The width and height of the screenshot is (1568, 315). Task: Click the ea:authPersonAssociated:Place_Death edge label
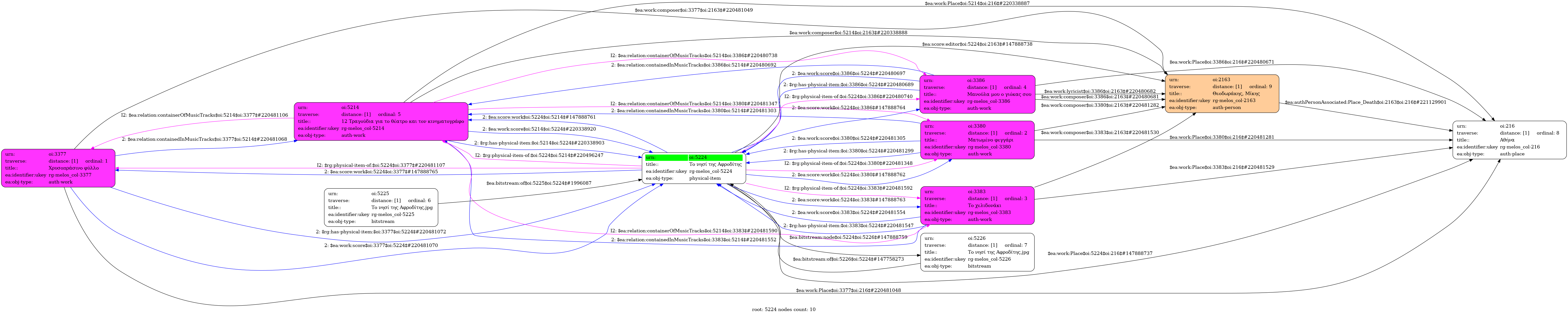(x=1365, y=102)
